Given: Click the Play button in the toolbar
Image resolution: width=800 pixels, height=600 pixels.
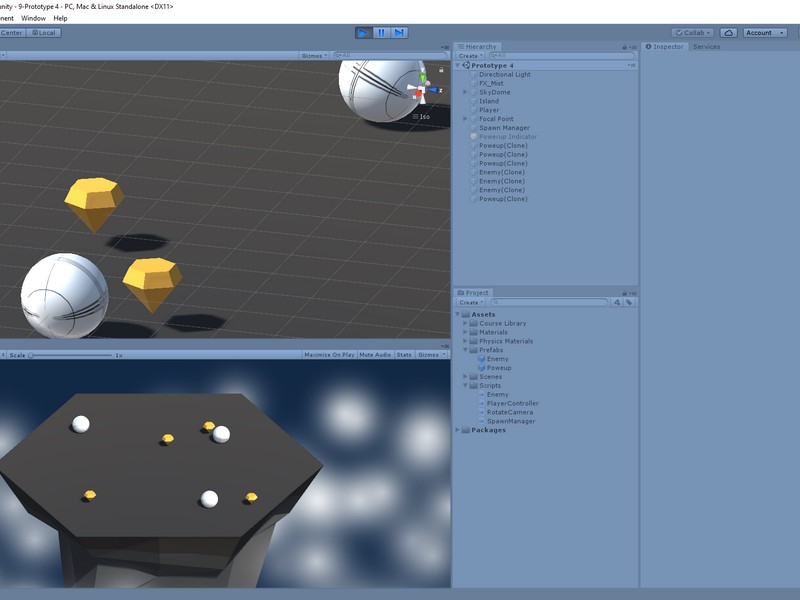Looking at the screenshot, I should point(363,33).
